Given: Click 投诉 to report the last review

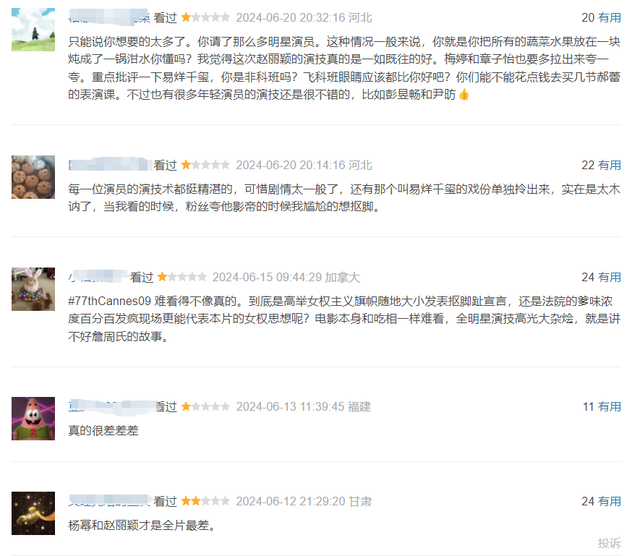Looking at the screenshot, I should click(x=609, y=543).
